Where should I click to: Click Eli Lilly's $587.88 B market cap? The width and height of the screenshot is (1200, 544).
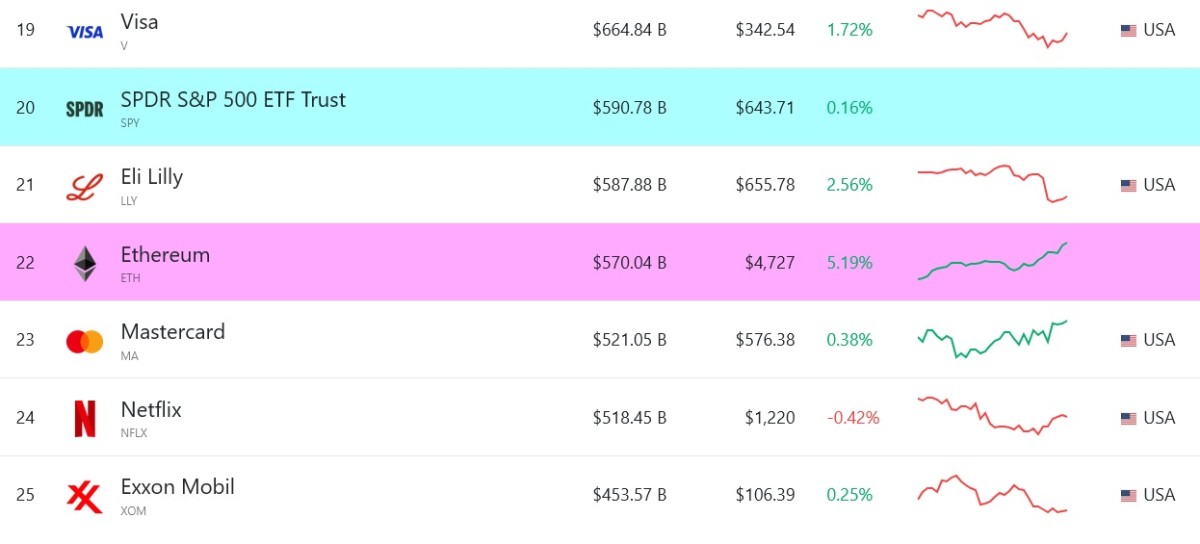click(629, 185)
